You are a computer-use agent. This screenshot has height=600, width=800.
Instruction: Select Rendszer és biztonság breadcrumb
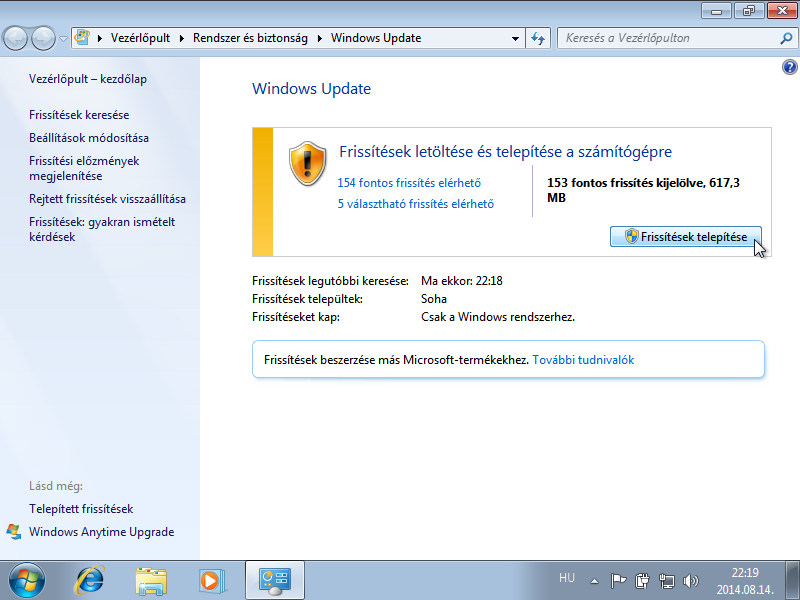250,38
